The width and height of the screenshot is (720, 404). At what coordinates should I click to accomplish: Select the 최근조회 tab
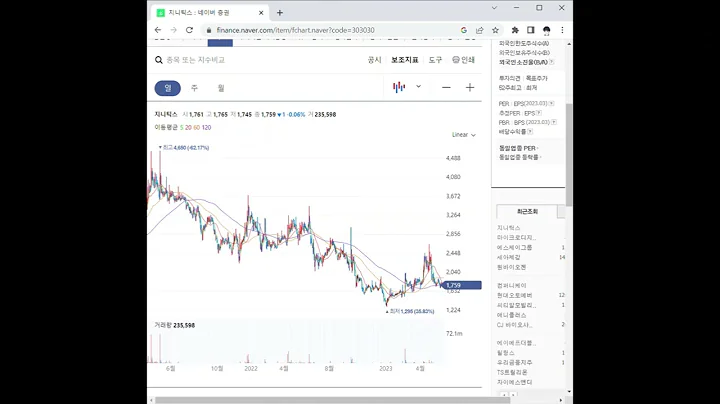point(527,212)
